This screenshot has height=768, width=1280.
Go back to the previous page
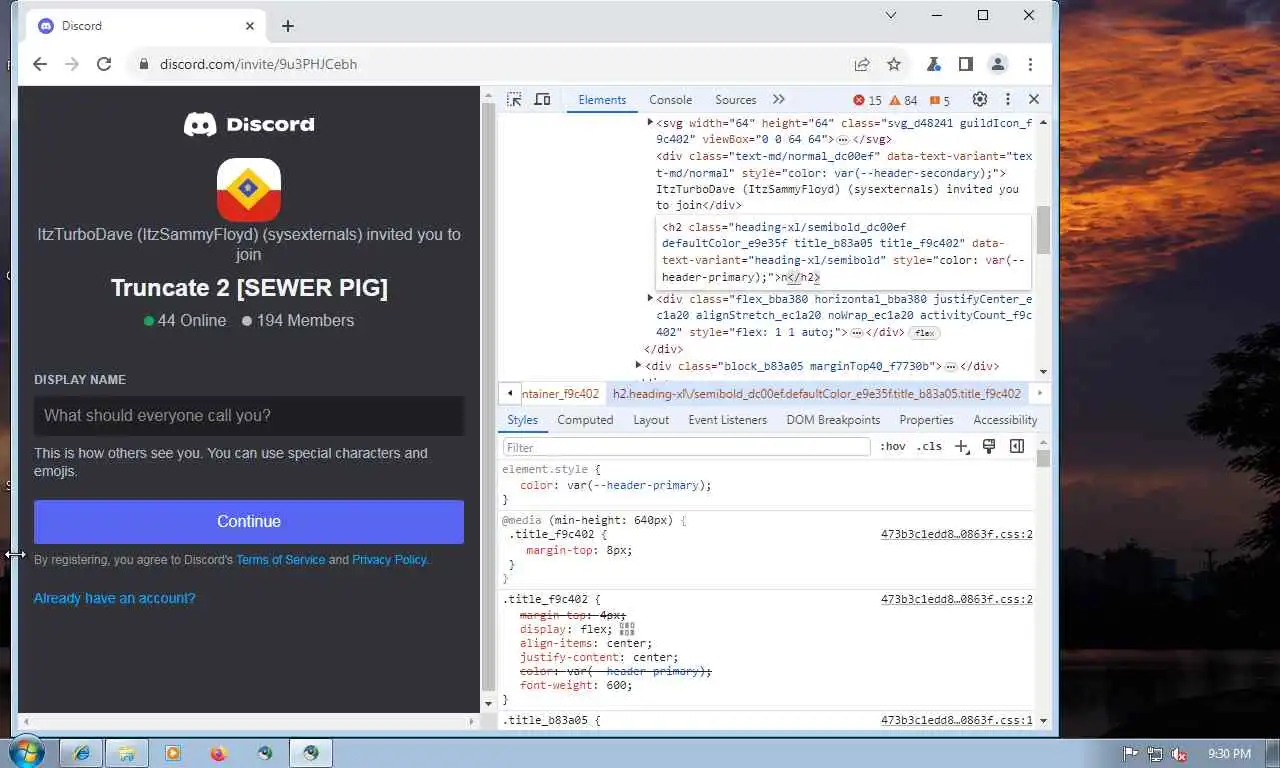(x=40, y=64)
